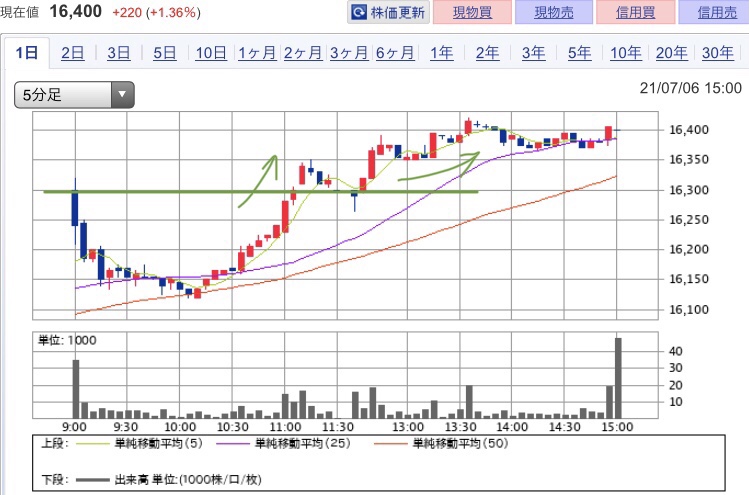
Task: Open the 信用売 margin sell link
Action: point(715,12)
